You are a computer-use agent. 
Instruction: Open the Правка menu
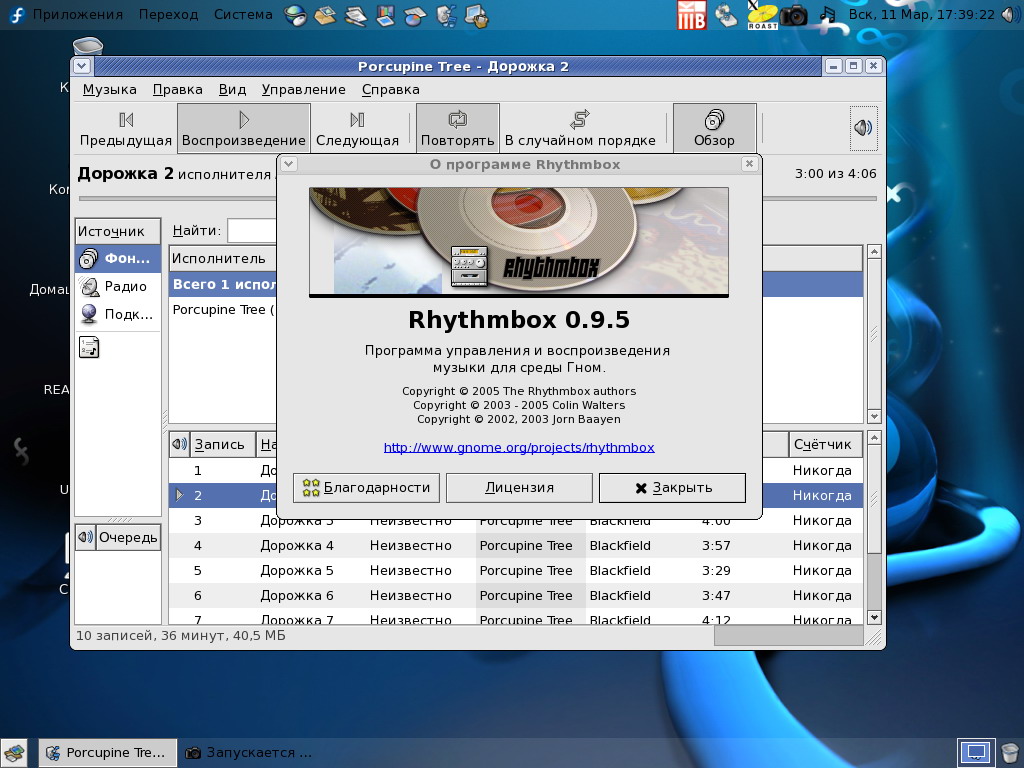point(178,89)
